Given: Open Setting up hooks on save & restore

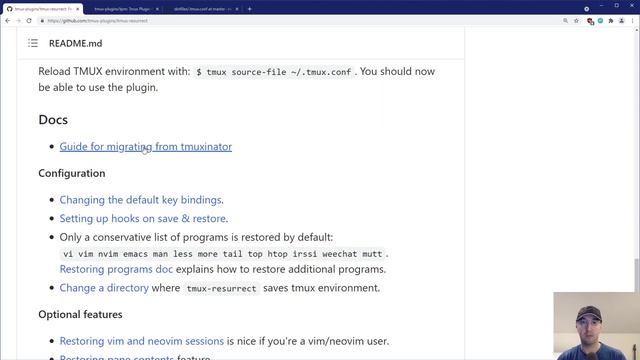Looking at the screenshot, I should 143,218.
